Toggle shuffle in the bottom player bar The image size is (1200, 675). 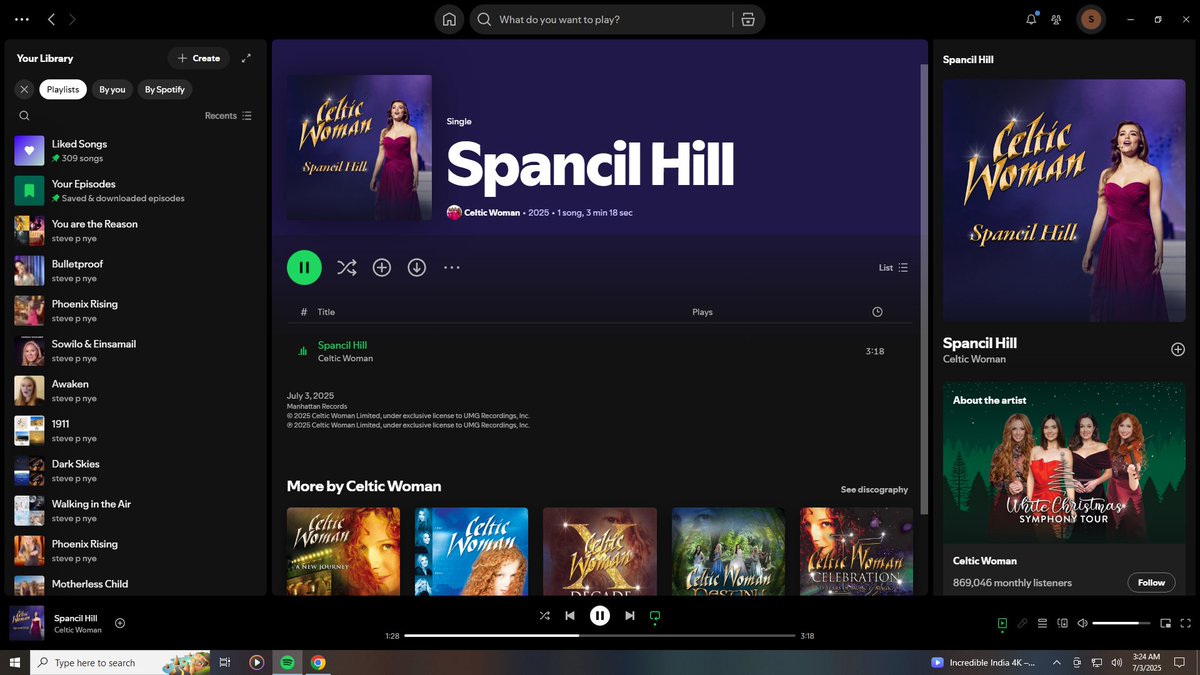[544, 616]
